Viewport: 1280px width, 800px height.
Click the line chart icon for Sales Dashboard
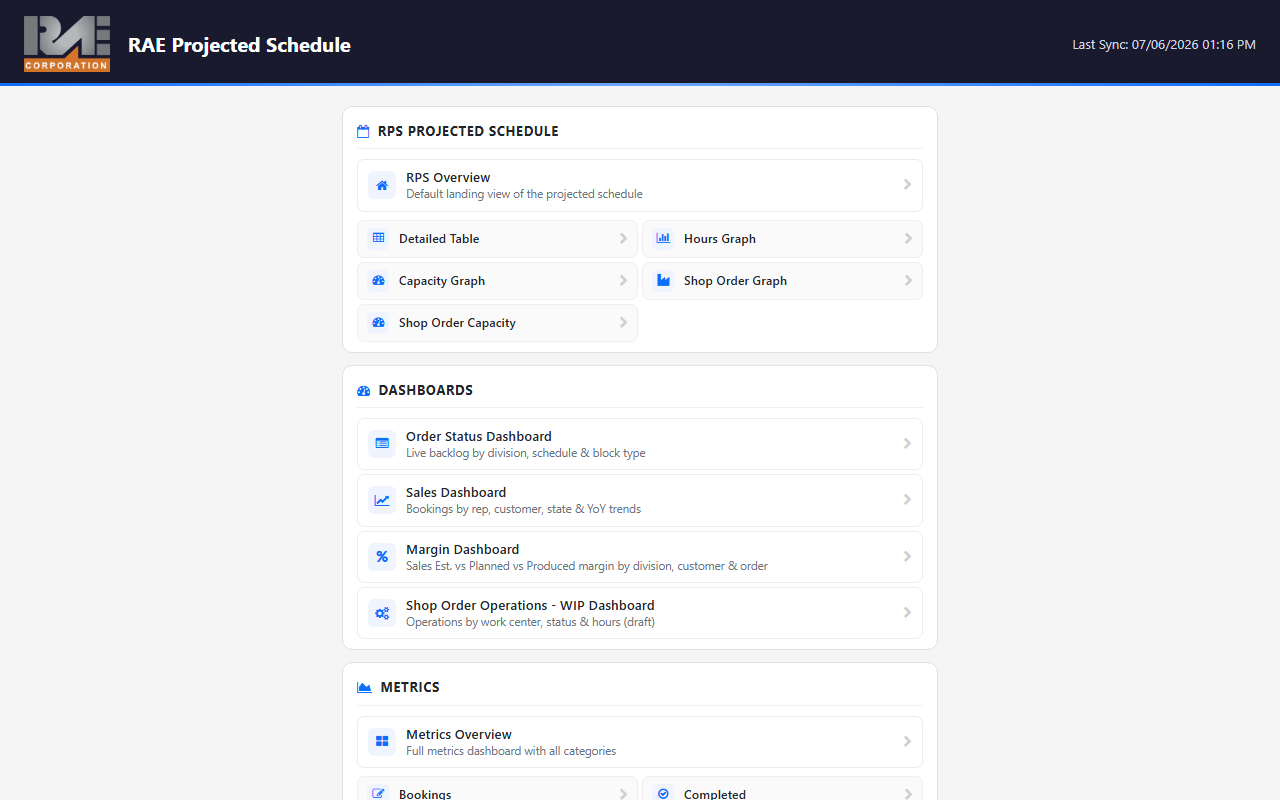[x=382, y=500]
